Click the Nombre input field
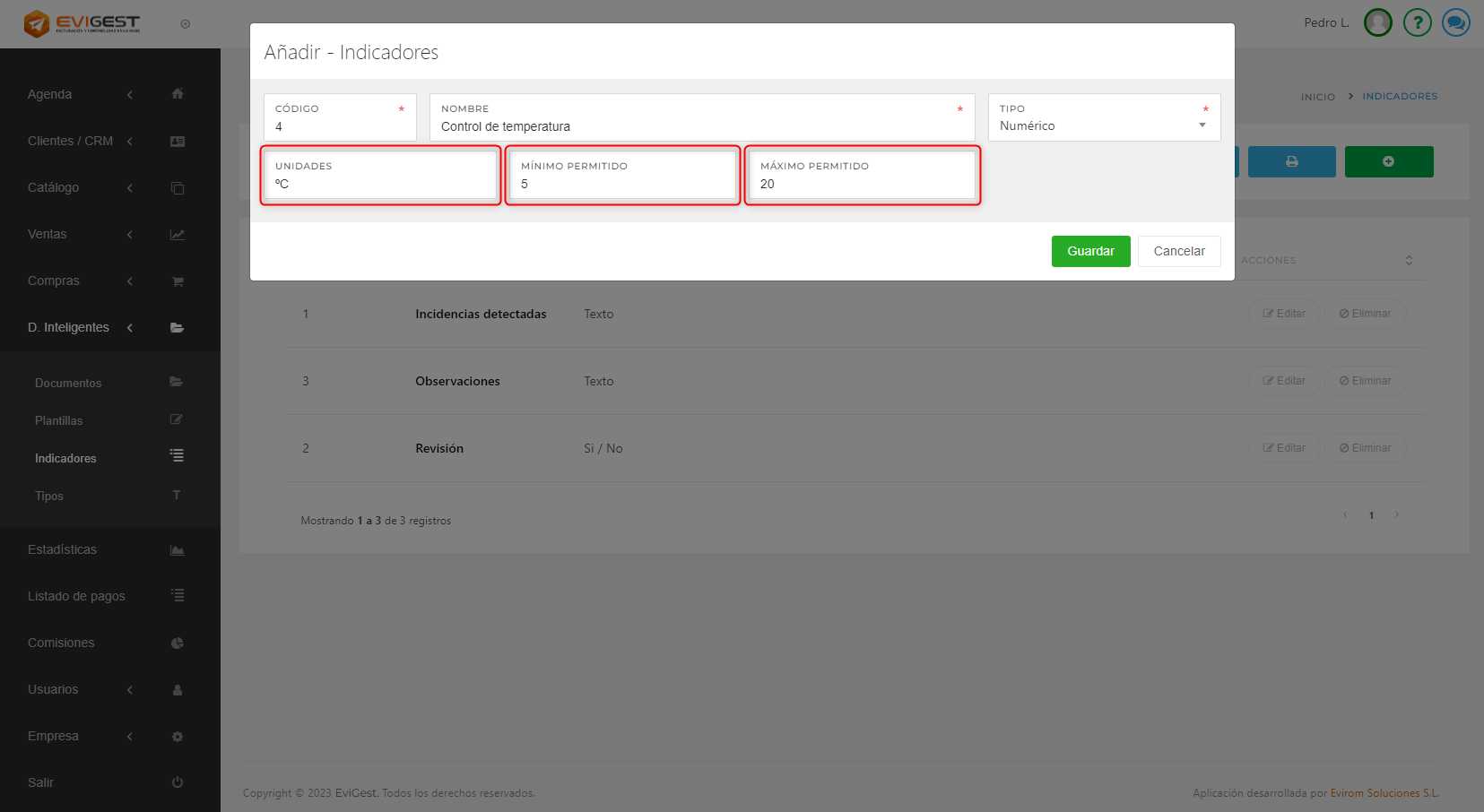The image size is (1484, 812). point(701,126)
